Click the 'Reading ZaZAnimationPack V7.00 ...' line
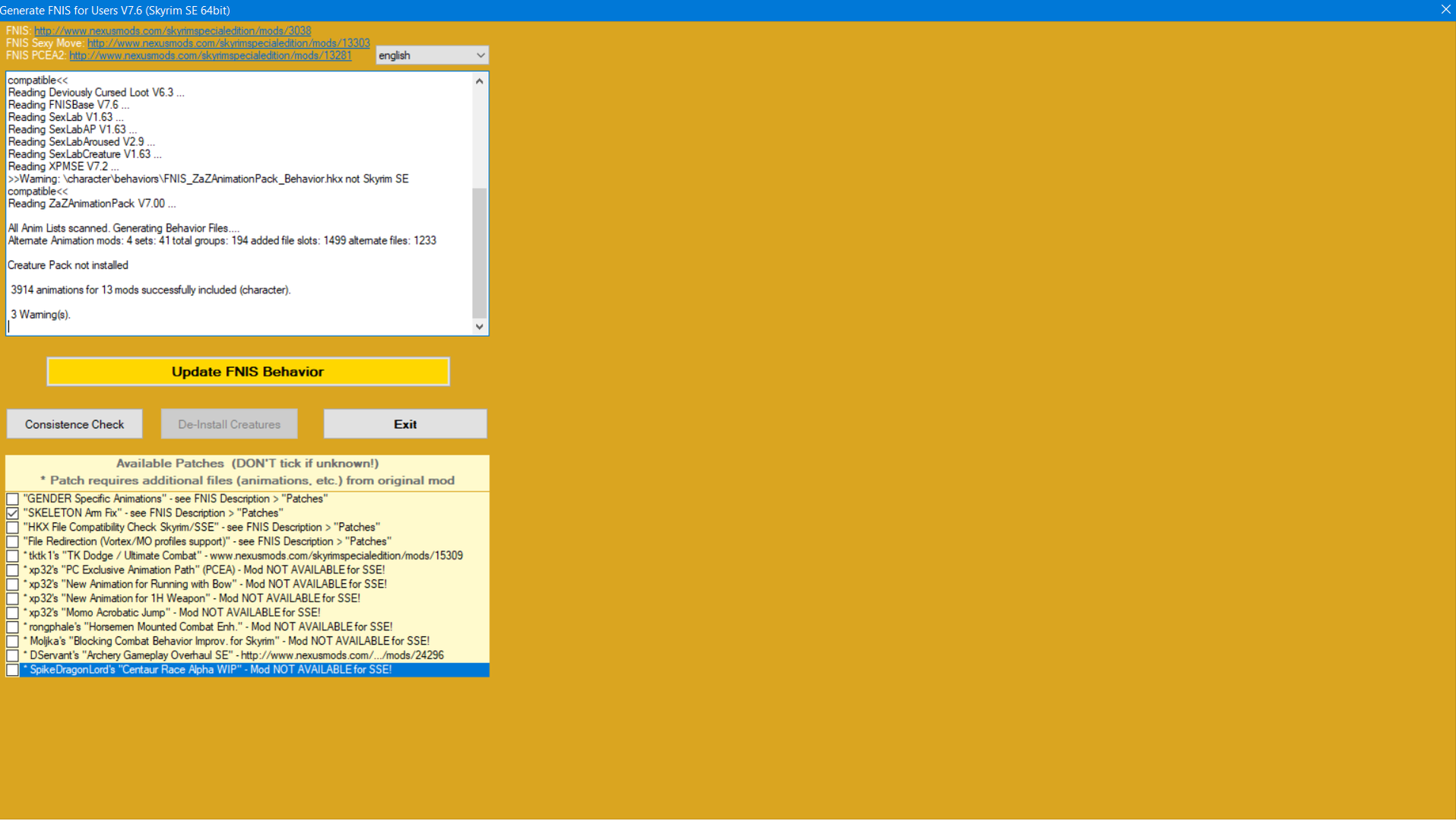Image resolution: width=1456 pixels, height=821 pixels. click(x=92, y=204)
